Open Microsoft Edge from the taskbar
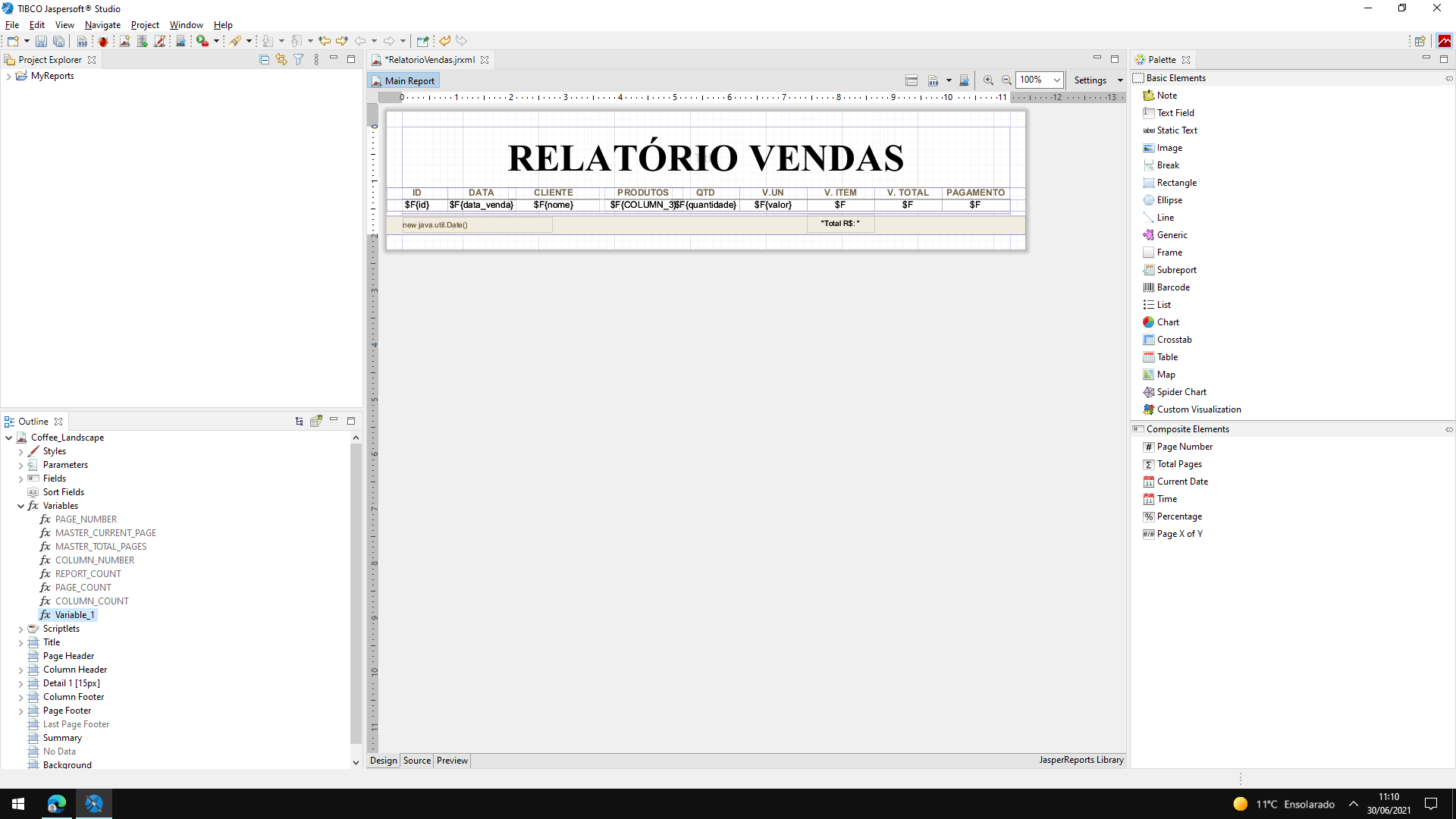The width and height of the screenshot is (1456, 819). click(x=57, y=804)
